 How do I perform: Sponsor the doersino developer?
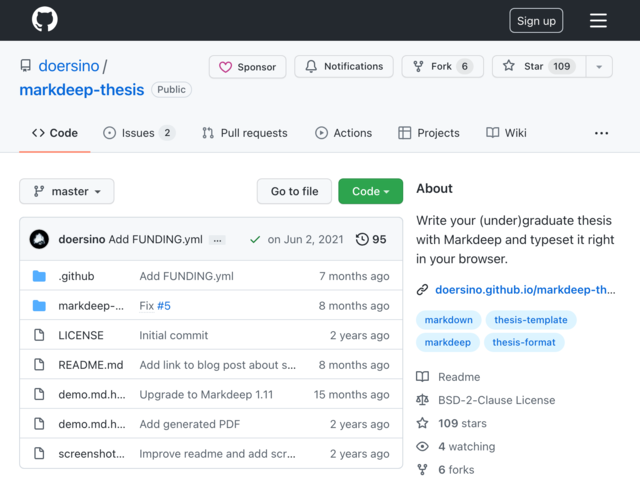247,67
